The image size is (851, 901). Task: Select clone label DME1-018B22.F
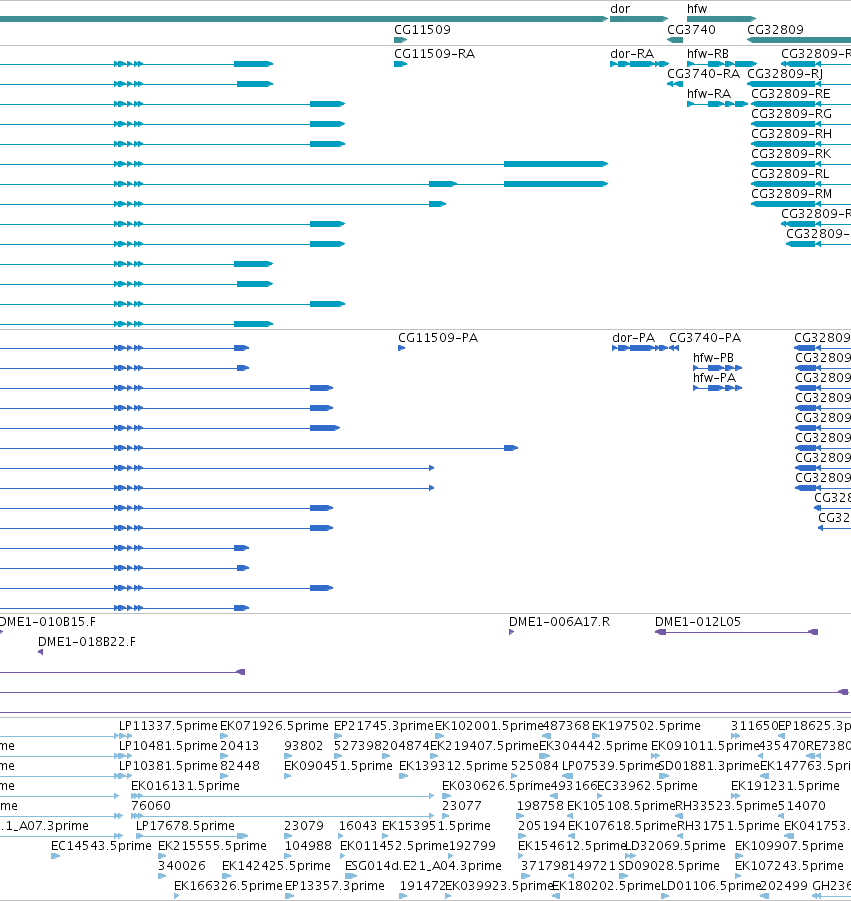click(87, 642)
